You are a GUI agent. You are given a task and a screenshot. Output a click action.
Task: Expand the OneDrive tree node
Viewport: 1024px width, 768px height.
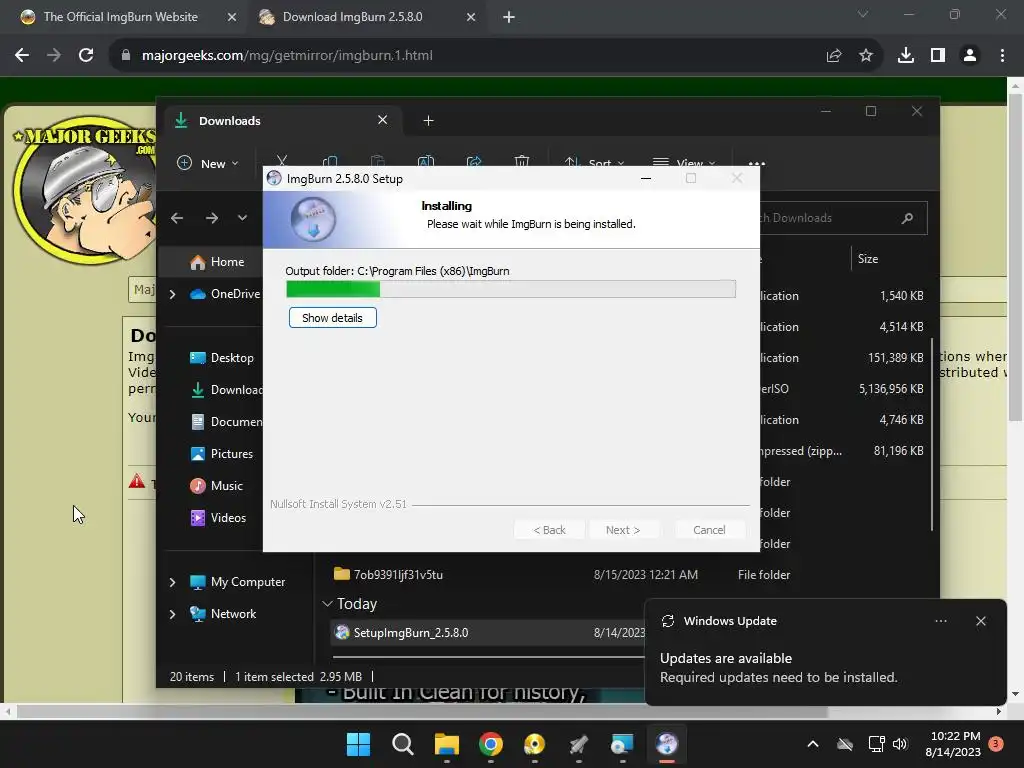click(x=172, y=295)
